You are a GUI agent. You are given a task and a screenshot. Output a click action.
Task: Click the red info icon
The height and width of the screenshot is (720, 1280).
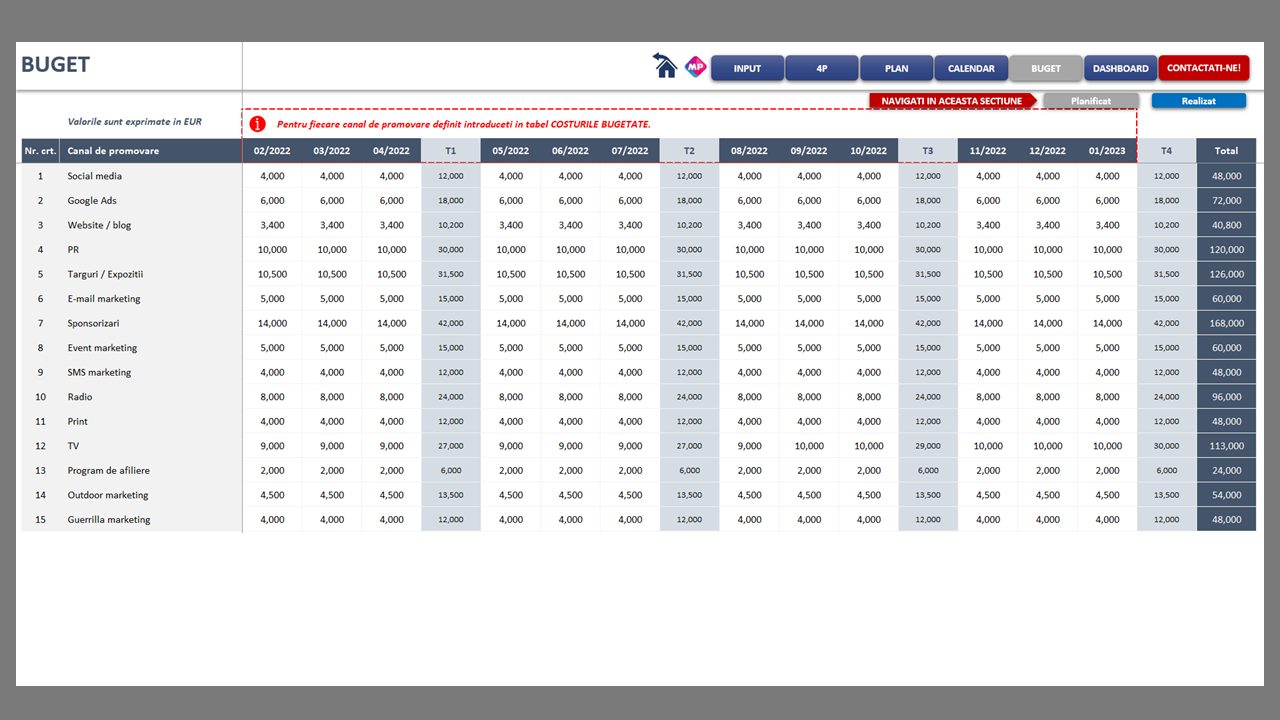pyautogui.click(x=258, y=124)
